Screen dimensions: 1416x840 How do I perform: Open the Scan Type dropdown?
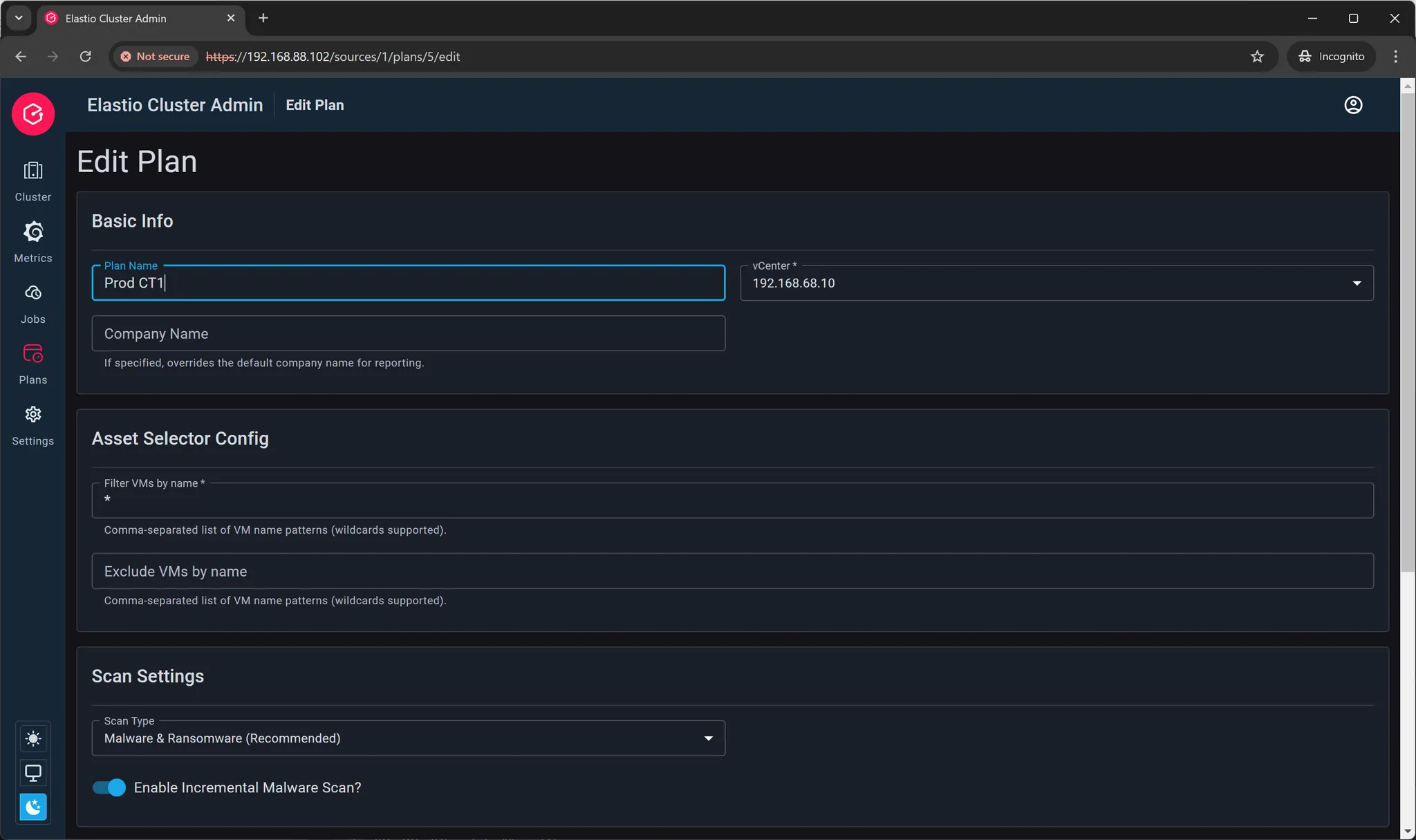click(408, 738)
